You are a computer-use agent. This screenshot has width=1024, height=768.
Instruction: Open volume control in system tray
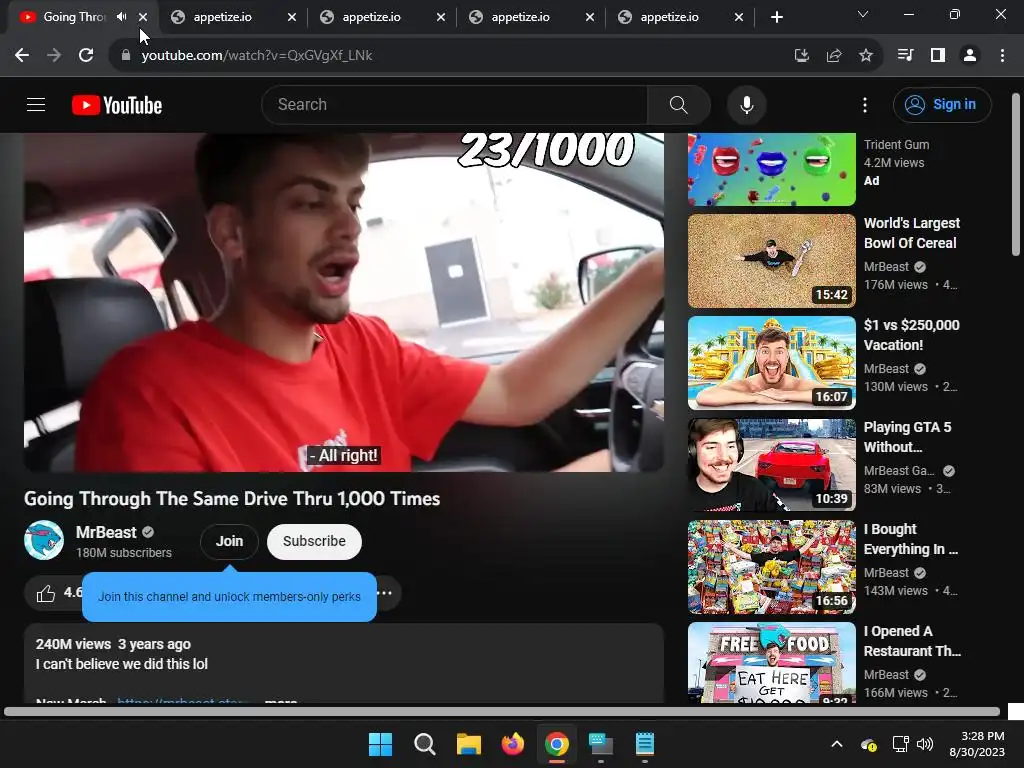pyautogui.click(x=924, y=744)
